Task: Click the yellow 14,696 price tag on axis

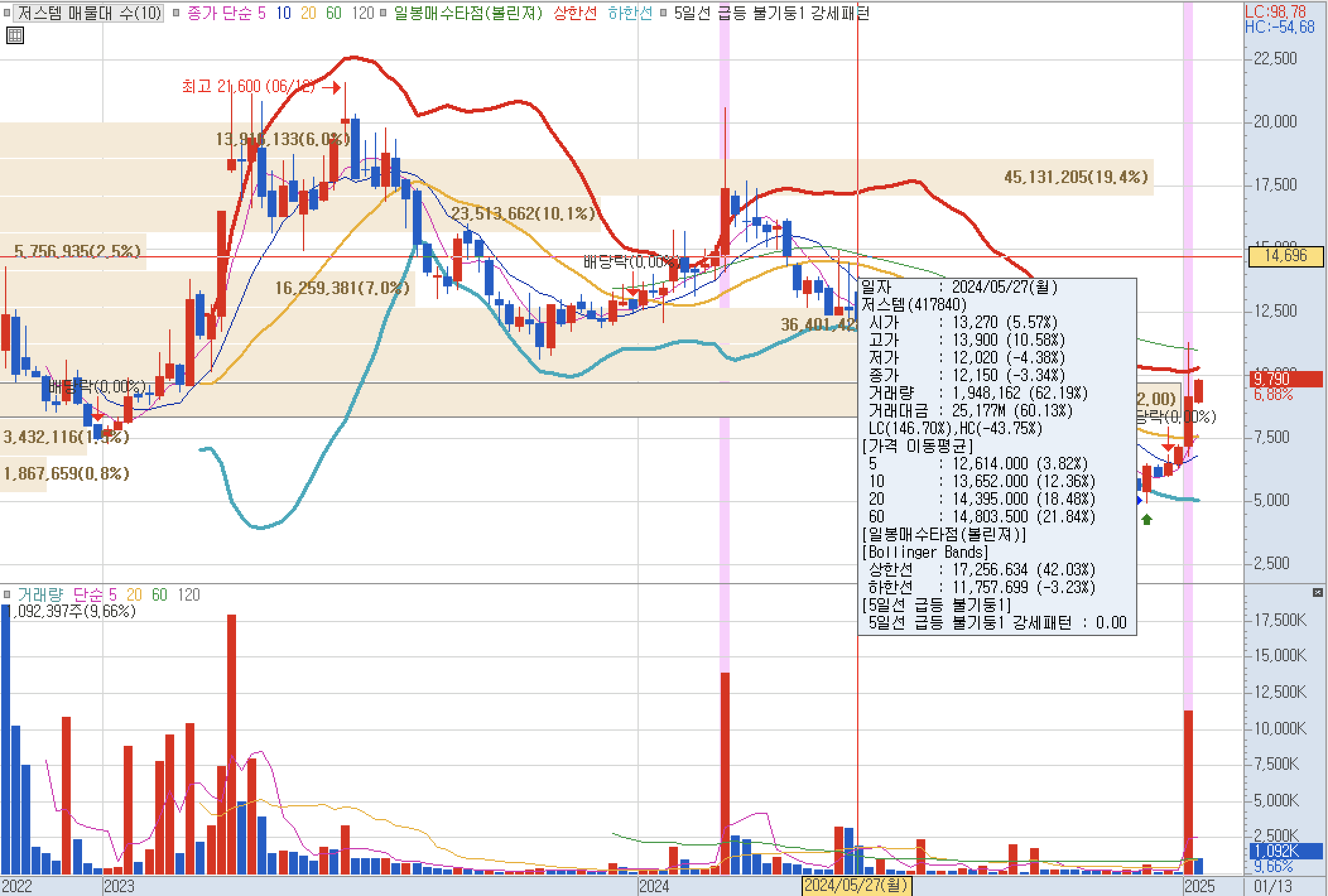Action: click(x=1286, y=256)
